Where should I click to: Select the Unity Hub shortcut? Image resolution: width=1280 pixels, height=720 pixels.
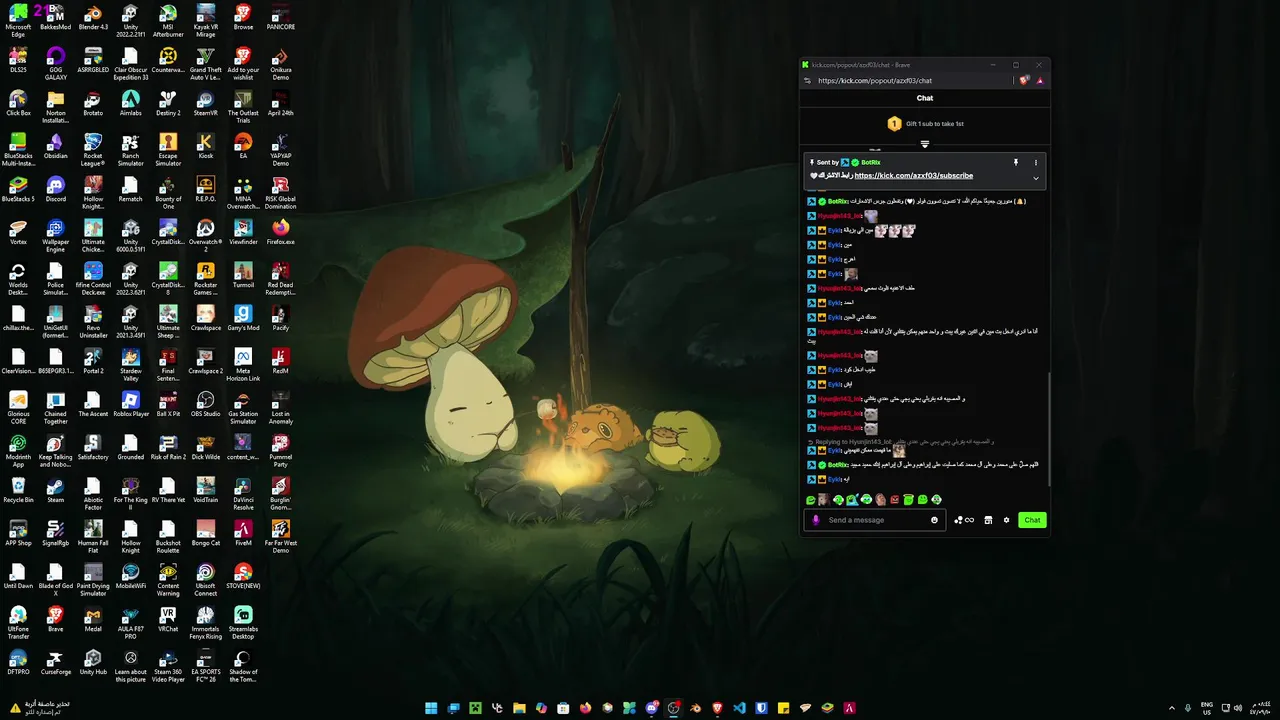93,663
